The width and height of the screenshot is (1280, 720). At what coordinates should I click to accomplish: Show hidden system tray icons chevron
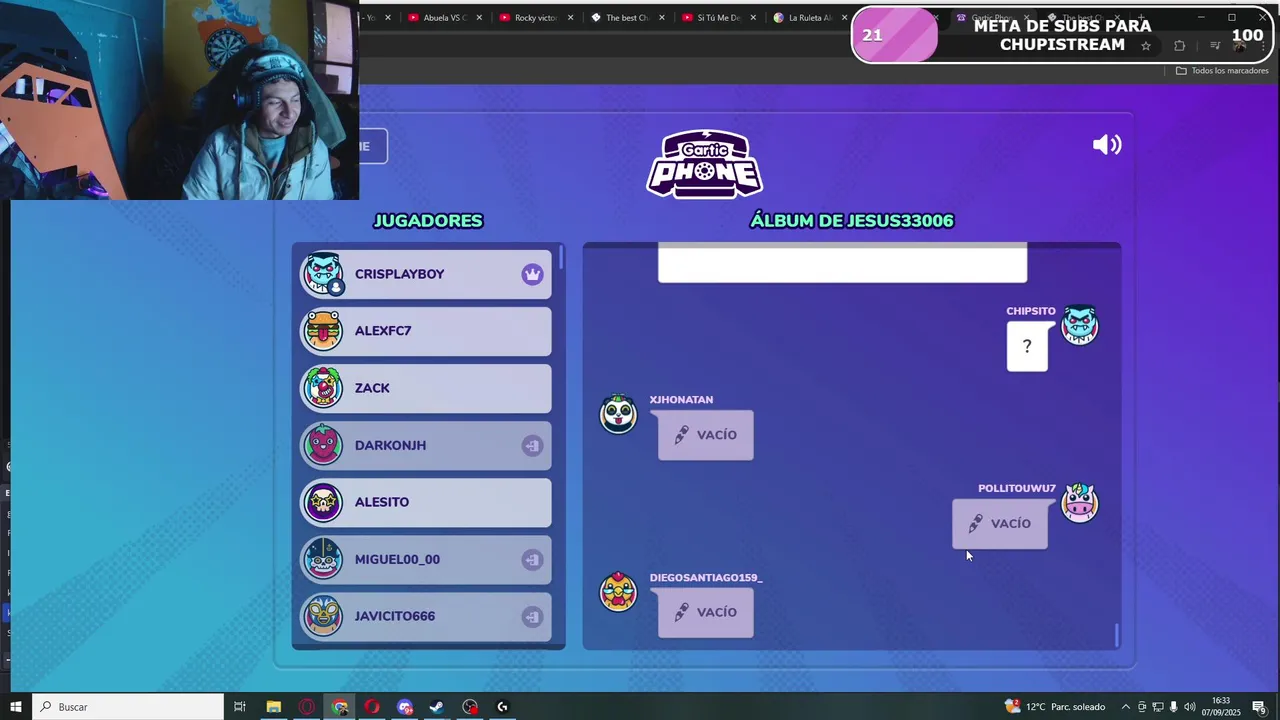(x=1125, y=707)
